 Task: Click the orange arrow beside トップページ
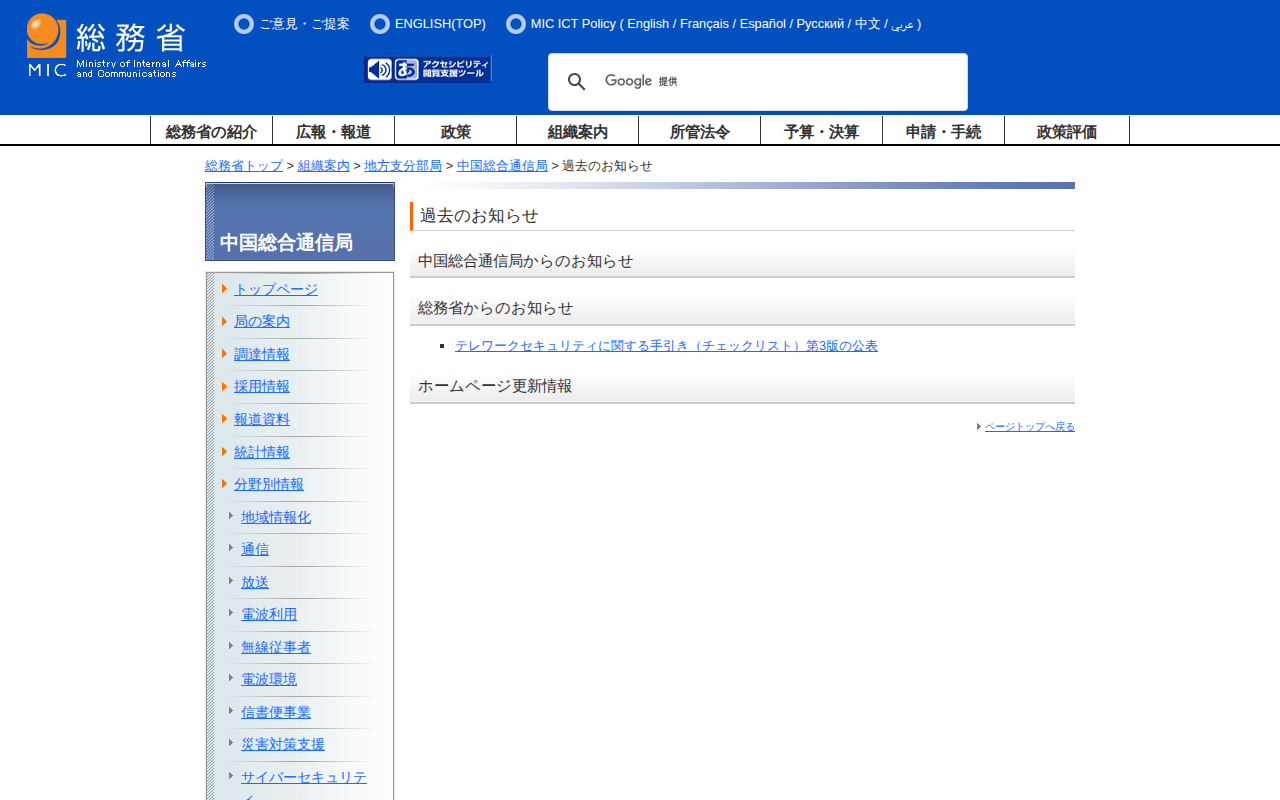[225, 289]
